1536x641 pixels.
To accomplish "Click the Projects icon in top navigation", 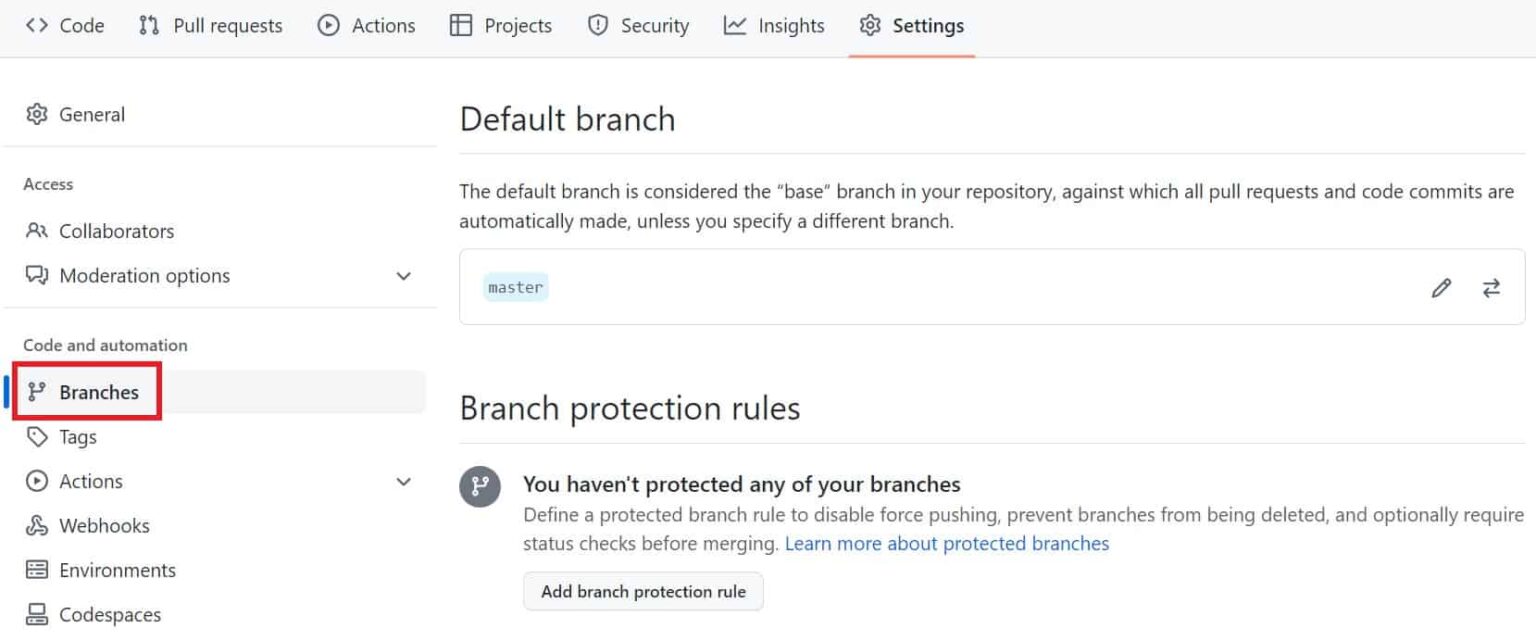I will pyautogui.click(x=463, y=25).
